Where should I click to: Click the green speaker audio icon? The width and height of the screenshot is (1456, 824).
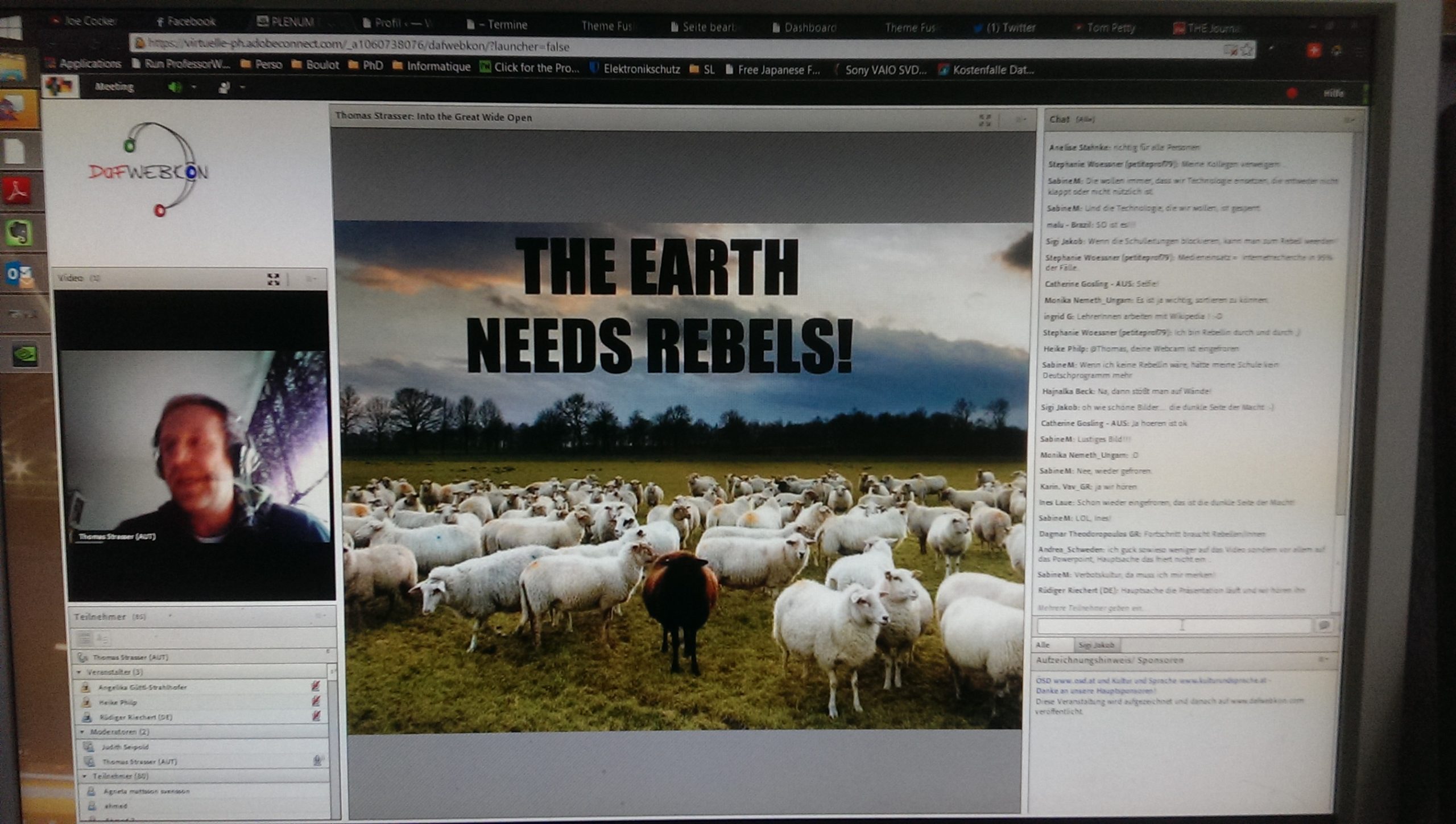[x=175, y=87]
